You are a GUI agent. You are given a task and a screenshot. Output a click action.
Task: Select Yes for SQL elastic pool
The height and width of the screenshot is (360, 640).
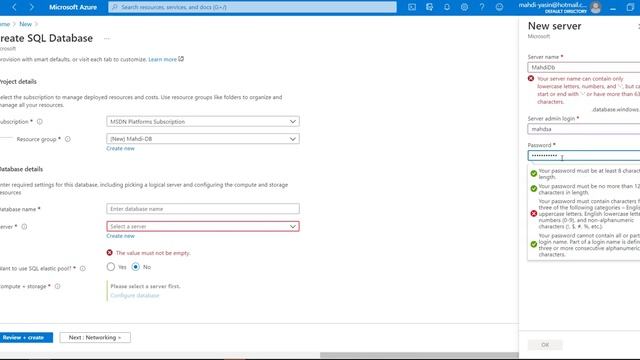pyautogui.click(x=111, y=267)
